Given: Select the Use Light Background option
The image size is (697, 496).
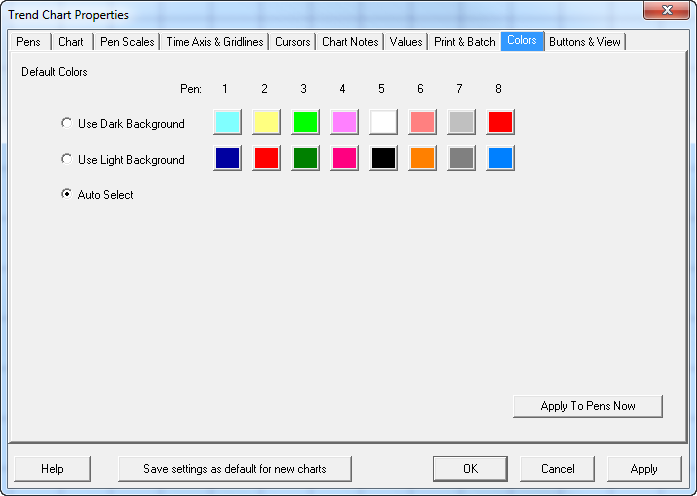Looking at the screenshot, I should pyautogui.click(x=67, y=160).
